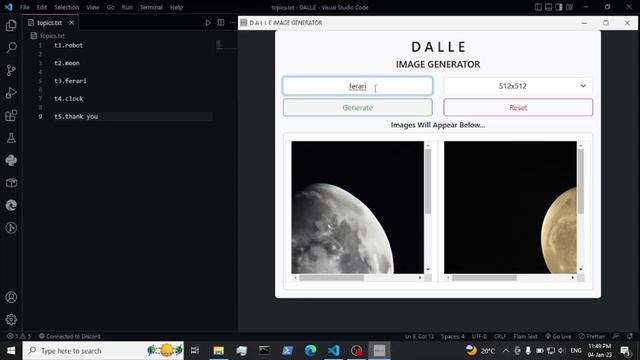The height and width of the screenshot is (360, 640).
Task: Open the View menu
Action: point(93,7)
